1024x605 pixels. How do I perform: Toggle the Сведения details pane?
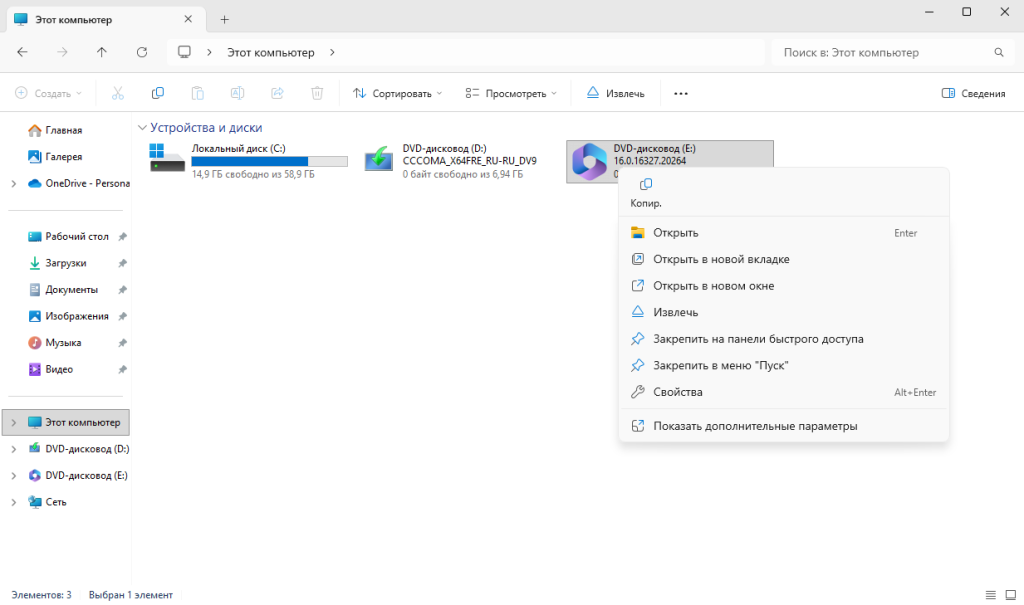[973, 93]
